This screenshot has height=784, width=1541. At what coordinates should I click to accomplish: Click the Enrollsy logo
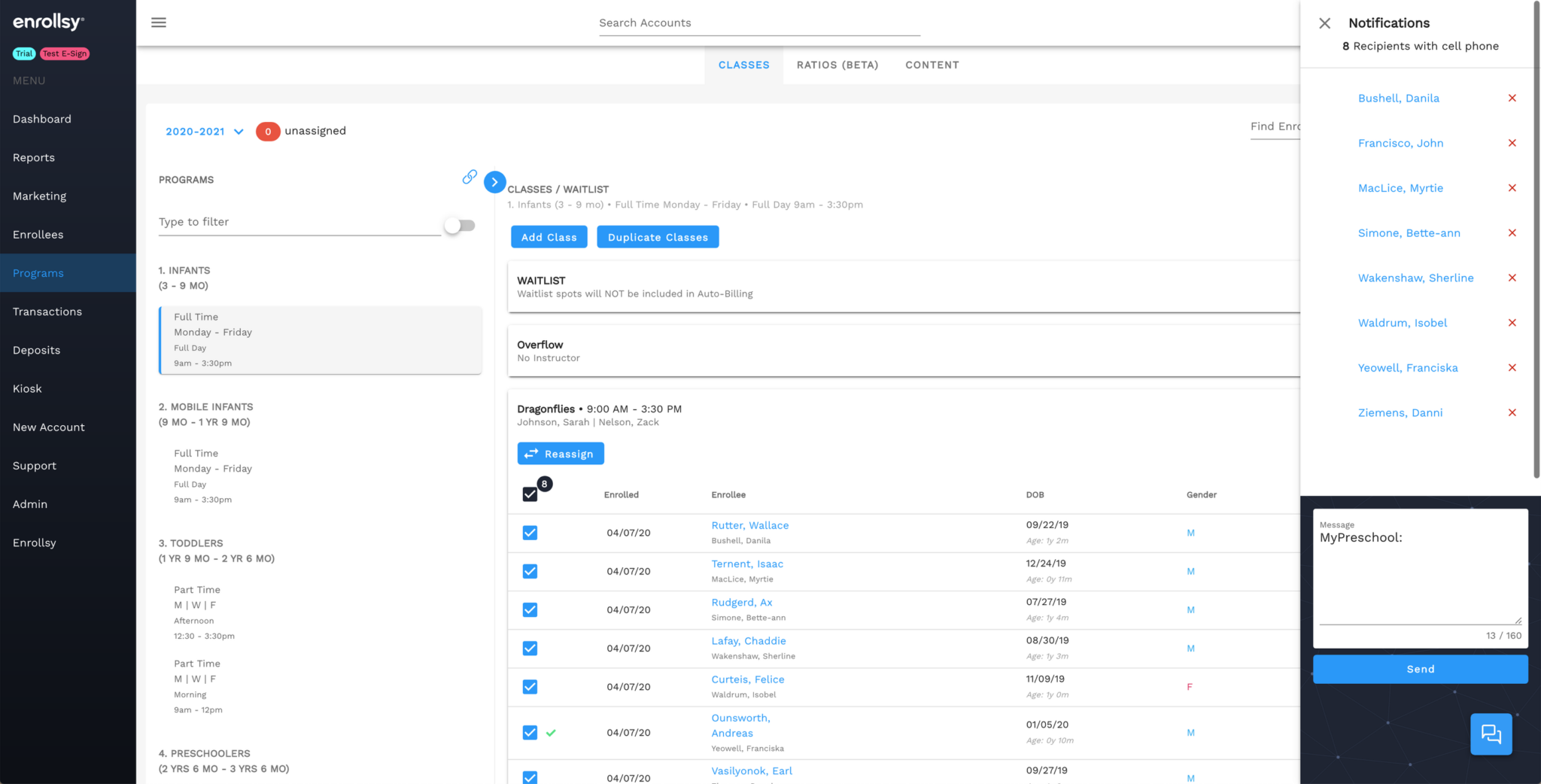47,21
